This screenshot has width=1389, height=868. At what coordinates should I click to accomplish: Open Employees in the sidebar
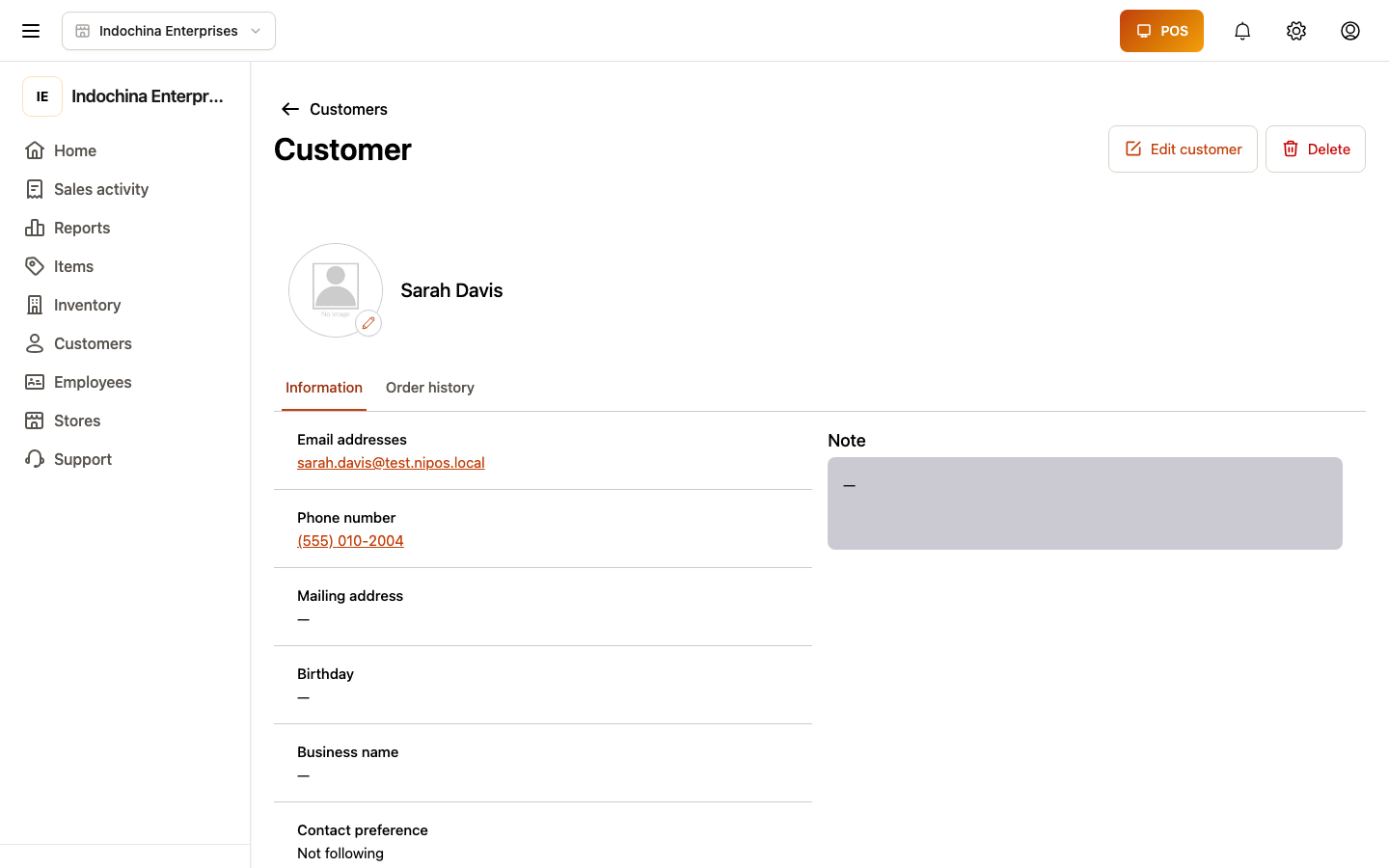pos(93,382)
